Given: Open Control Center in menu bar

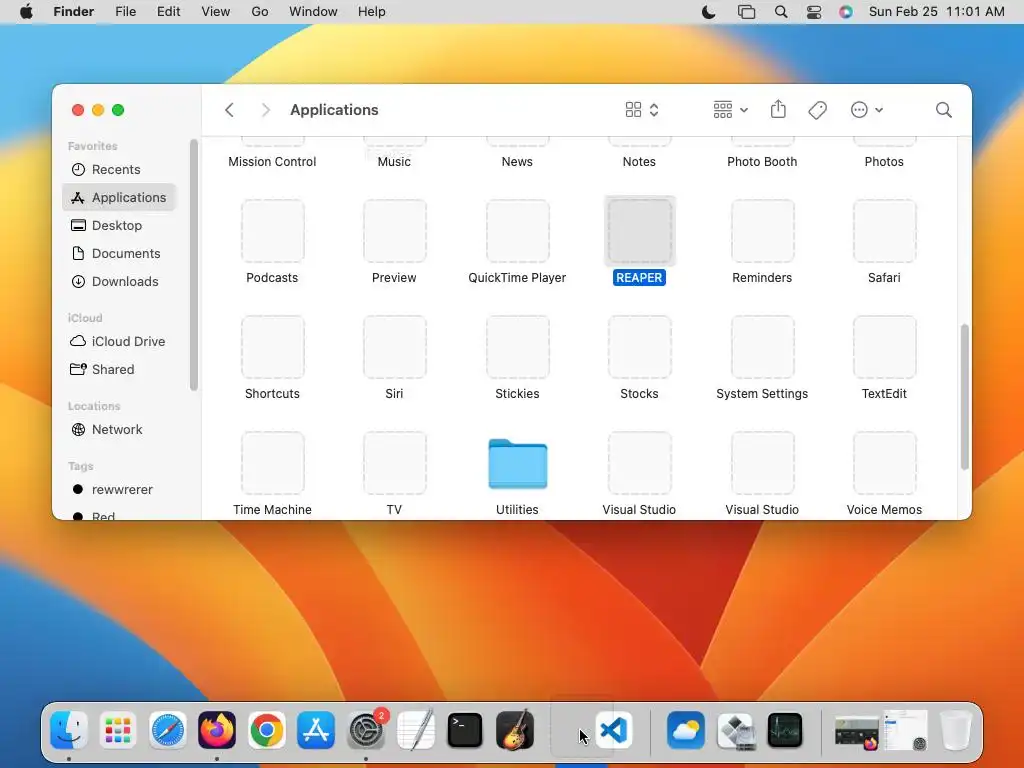Looking at the screenshot, I should [814, 12].
